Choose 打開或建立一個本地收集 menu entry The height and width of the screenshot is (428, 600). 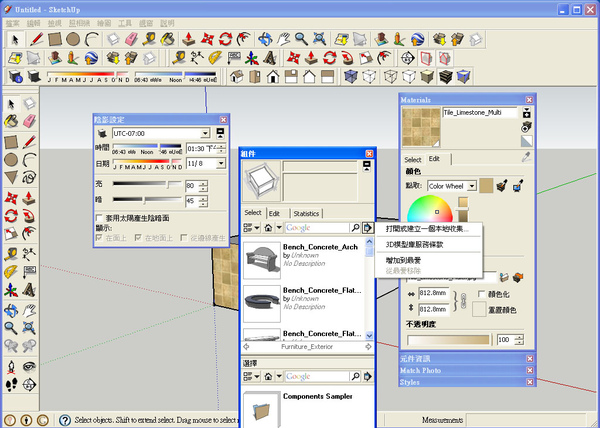pyautogui.click(x=427, y=229)
